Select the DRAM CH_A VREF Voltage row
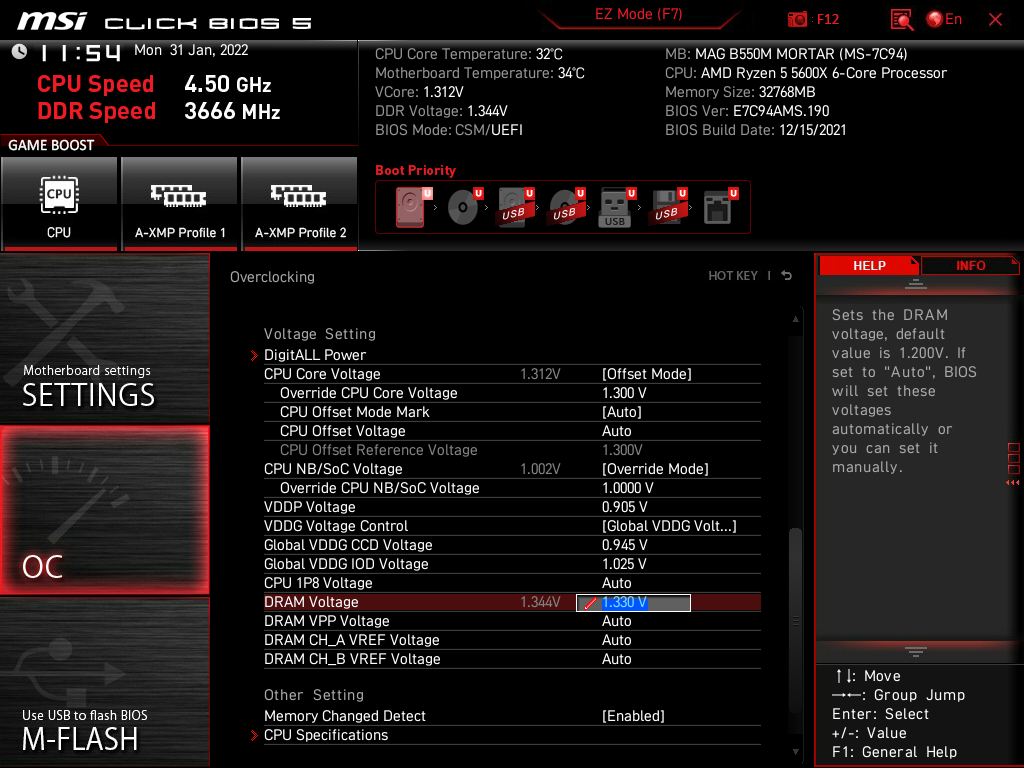This screenshot has width=1024, height=768. 512,640
